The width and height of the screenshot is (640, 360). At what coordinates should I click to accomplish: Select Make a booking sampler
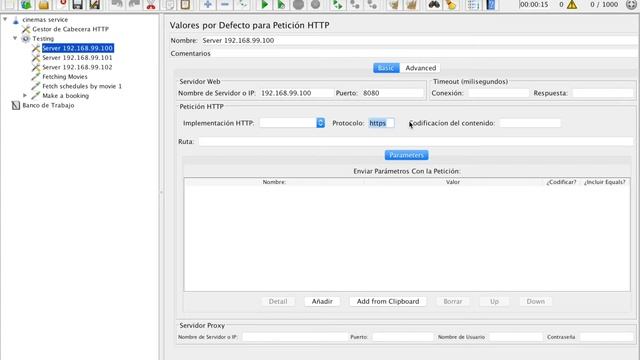click(65, 96)
